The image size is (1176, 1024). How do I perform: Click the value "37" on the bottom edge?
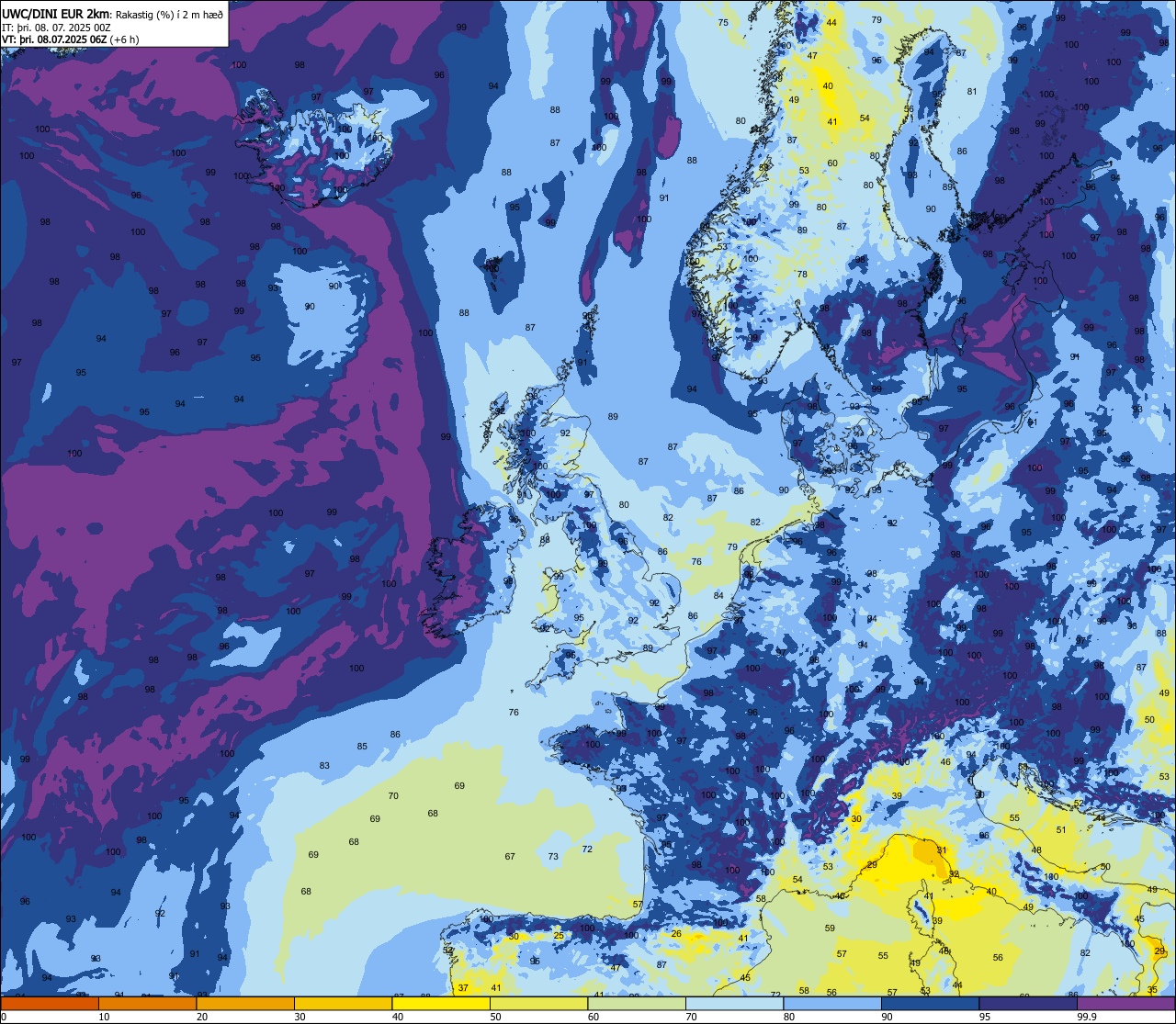tap(463, 988)
